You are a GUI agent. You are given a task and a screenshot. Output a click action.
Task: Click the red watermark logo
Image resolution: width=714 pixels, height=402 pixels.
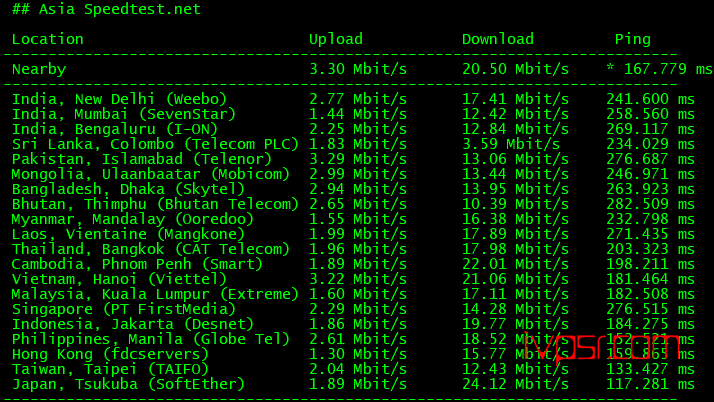click(x=601, y=350)
